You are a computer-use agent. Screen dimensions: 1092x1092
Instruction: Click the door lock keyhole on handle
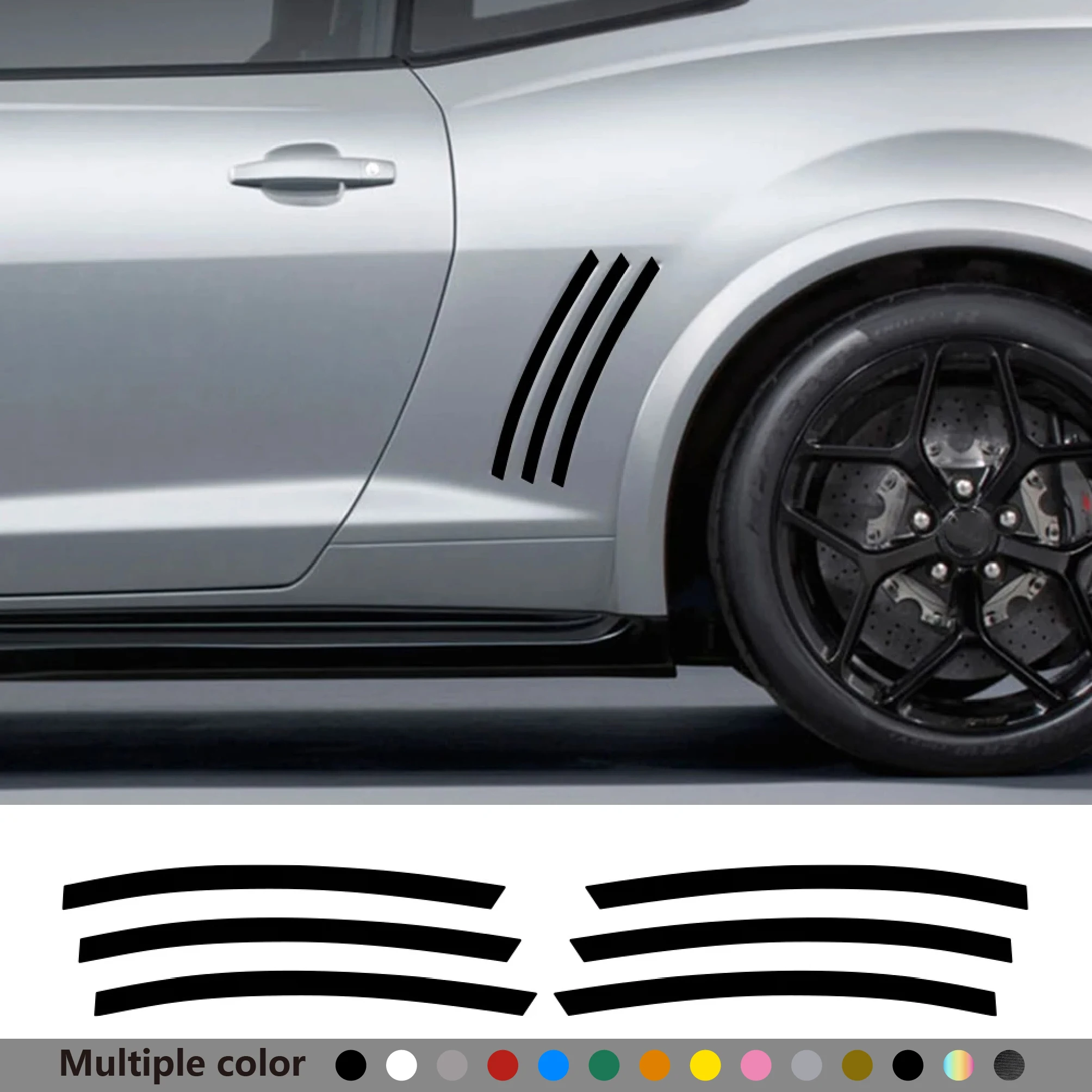(372, 169)
